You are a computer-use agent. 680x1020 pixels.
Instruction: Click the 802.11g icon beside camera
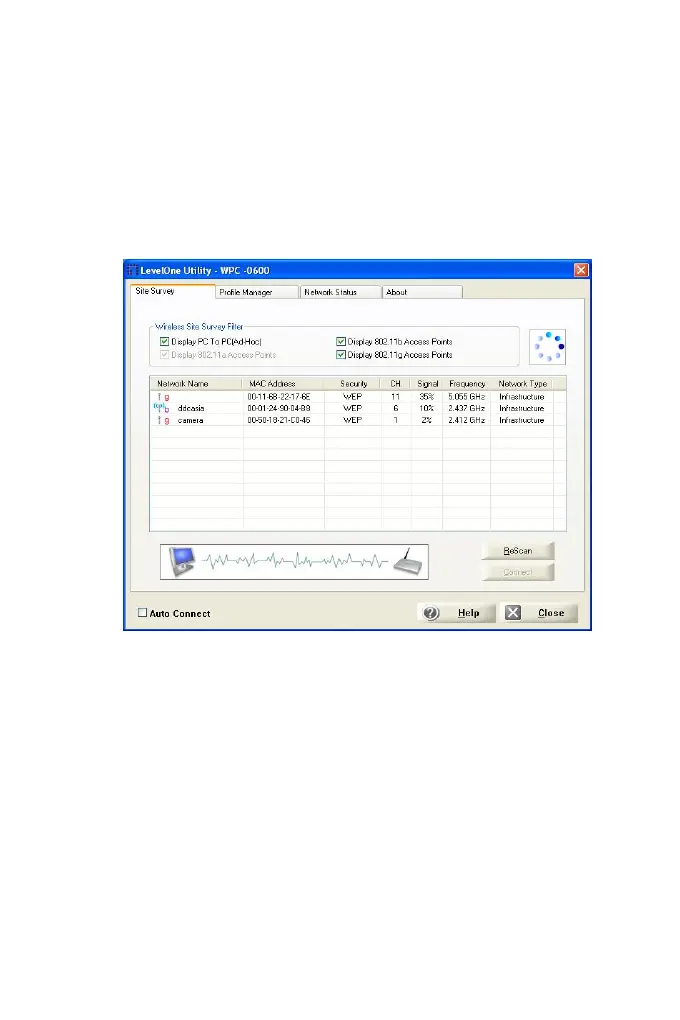pos(163,420)
